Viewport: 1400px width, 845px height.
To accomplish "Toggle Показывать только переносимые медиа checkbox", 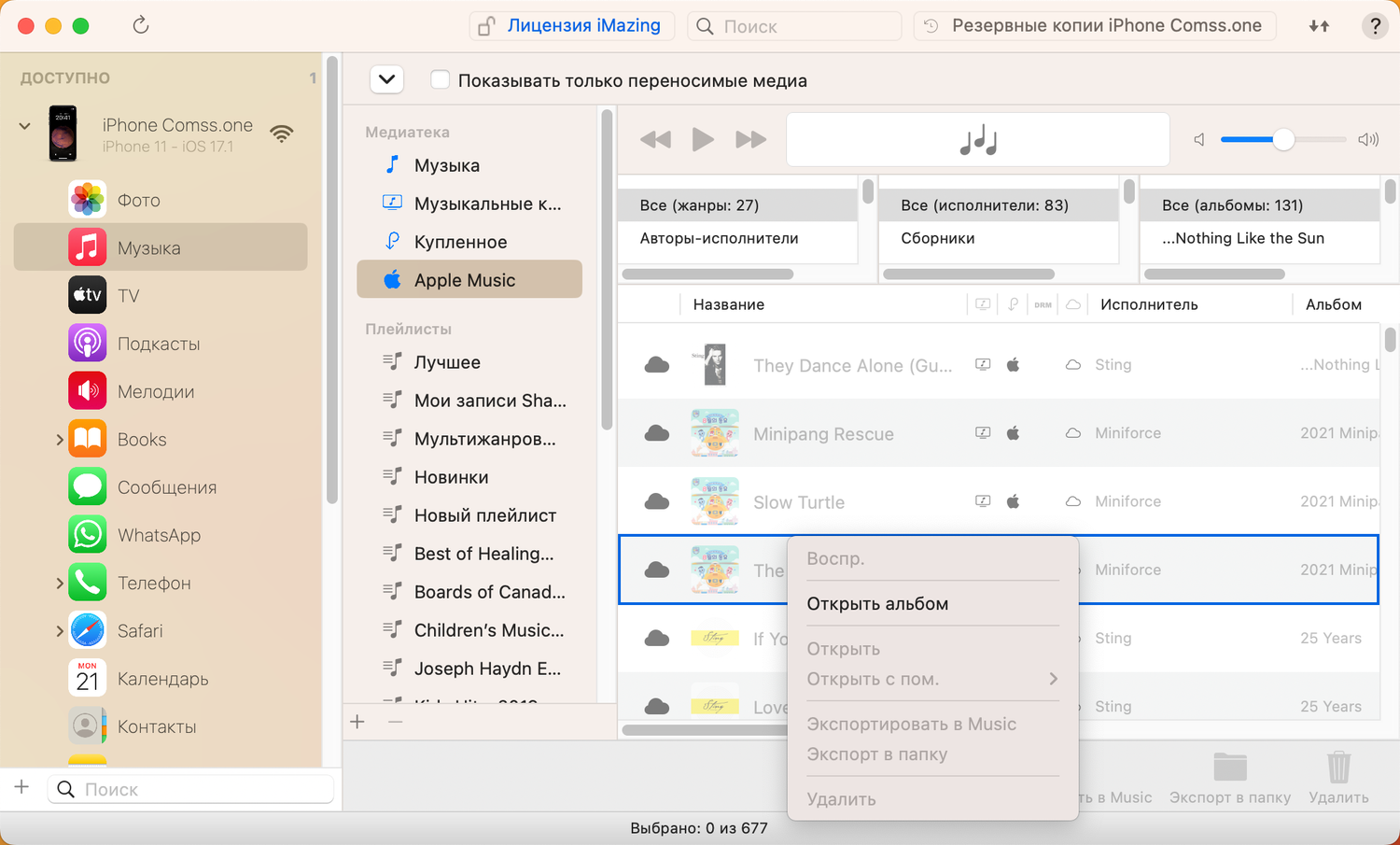I will point(440,80).
